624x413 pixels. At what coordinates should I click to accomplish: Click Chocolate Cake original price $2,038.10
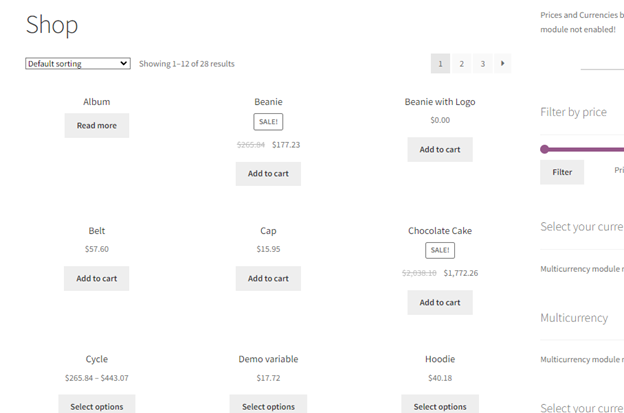[x=419, y=273]
